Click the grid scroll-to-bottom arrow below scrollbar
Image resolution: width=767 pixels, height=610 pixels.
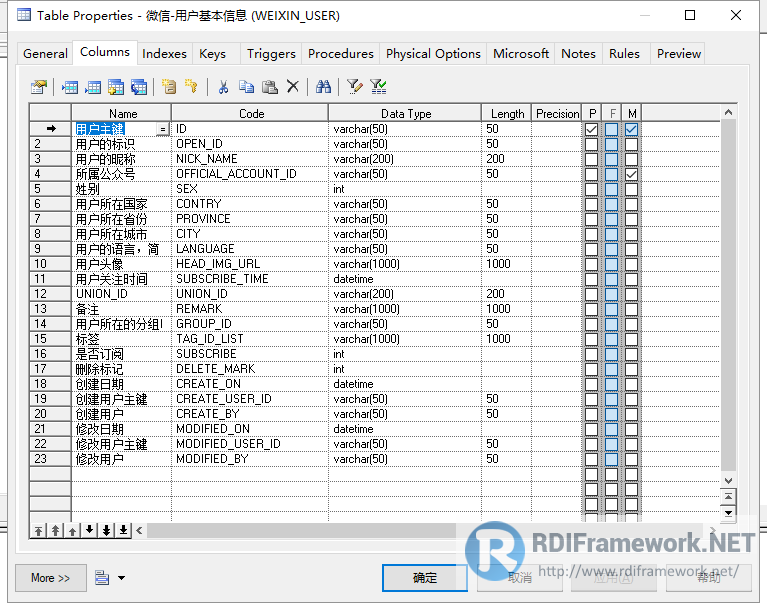tap(728, 513)
